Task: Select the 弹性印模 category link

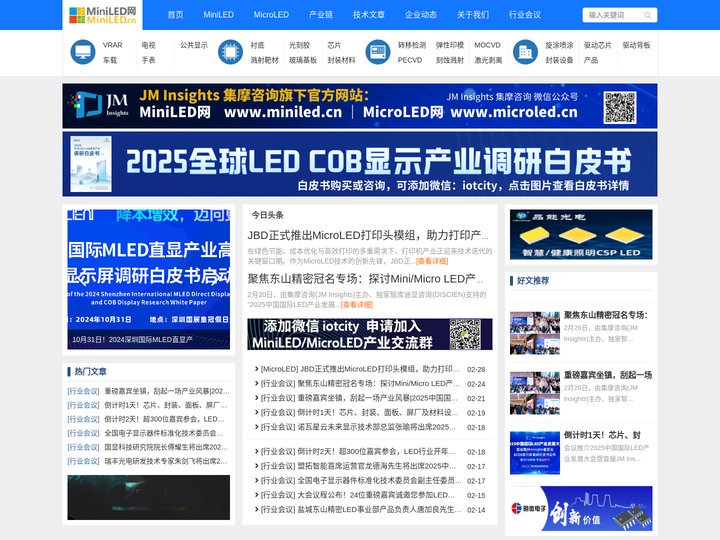Action: click(450, 45)
